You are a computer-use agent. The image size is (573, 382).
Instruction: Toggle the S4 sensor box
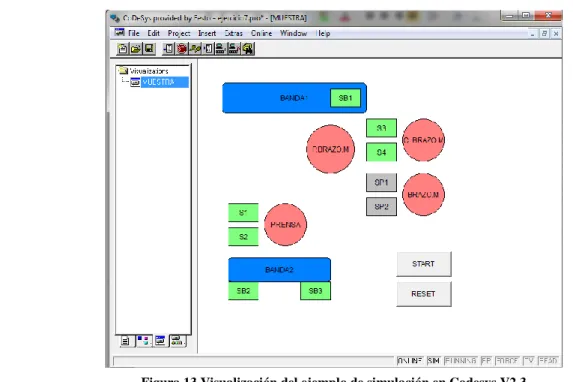(381, 152)
